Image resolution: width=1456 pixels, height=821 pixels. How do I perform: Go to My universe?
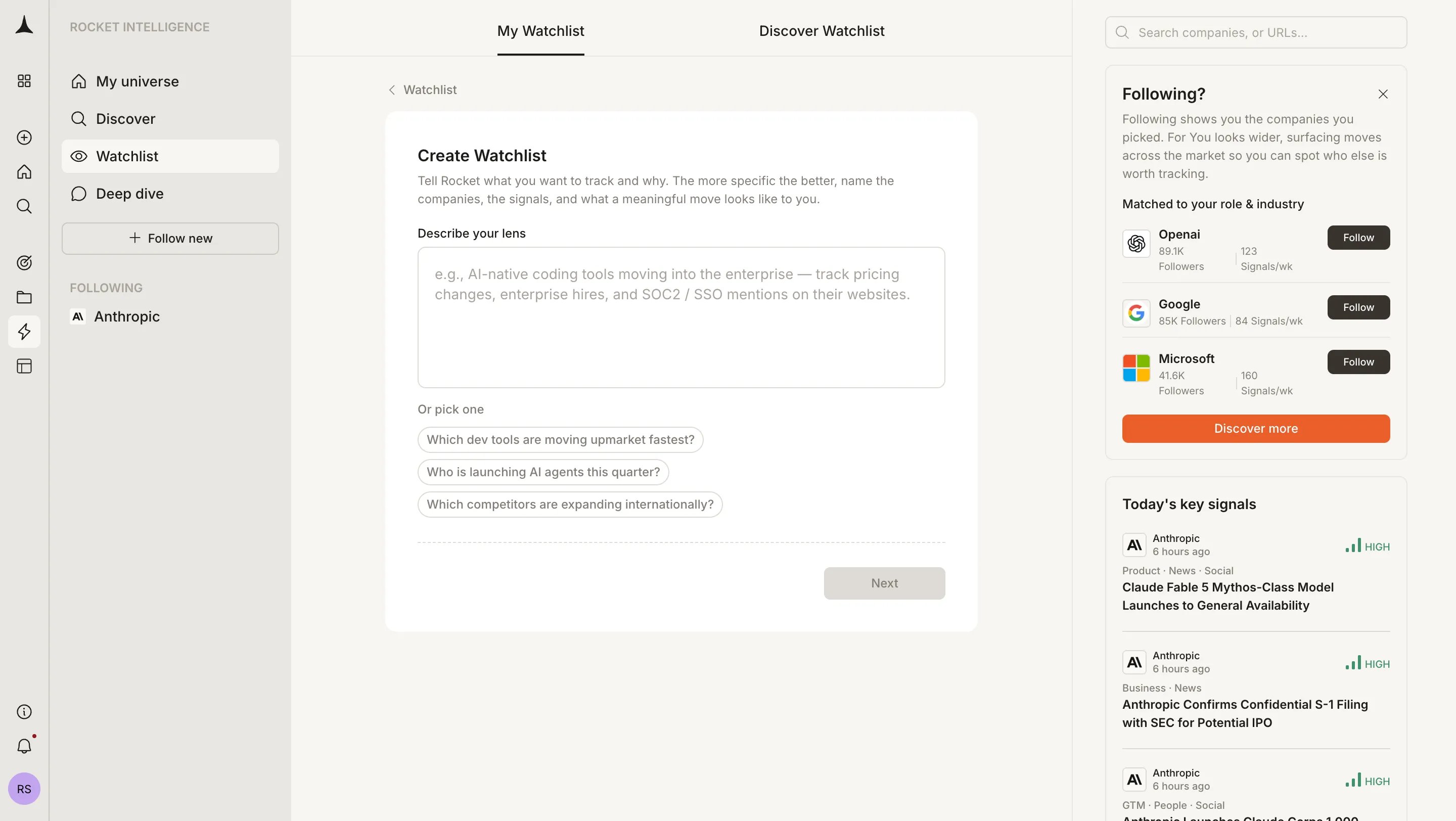point(170,81)
